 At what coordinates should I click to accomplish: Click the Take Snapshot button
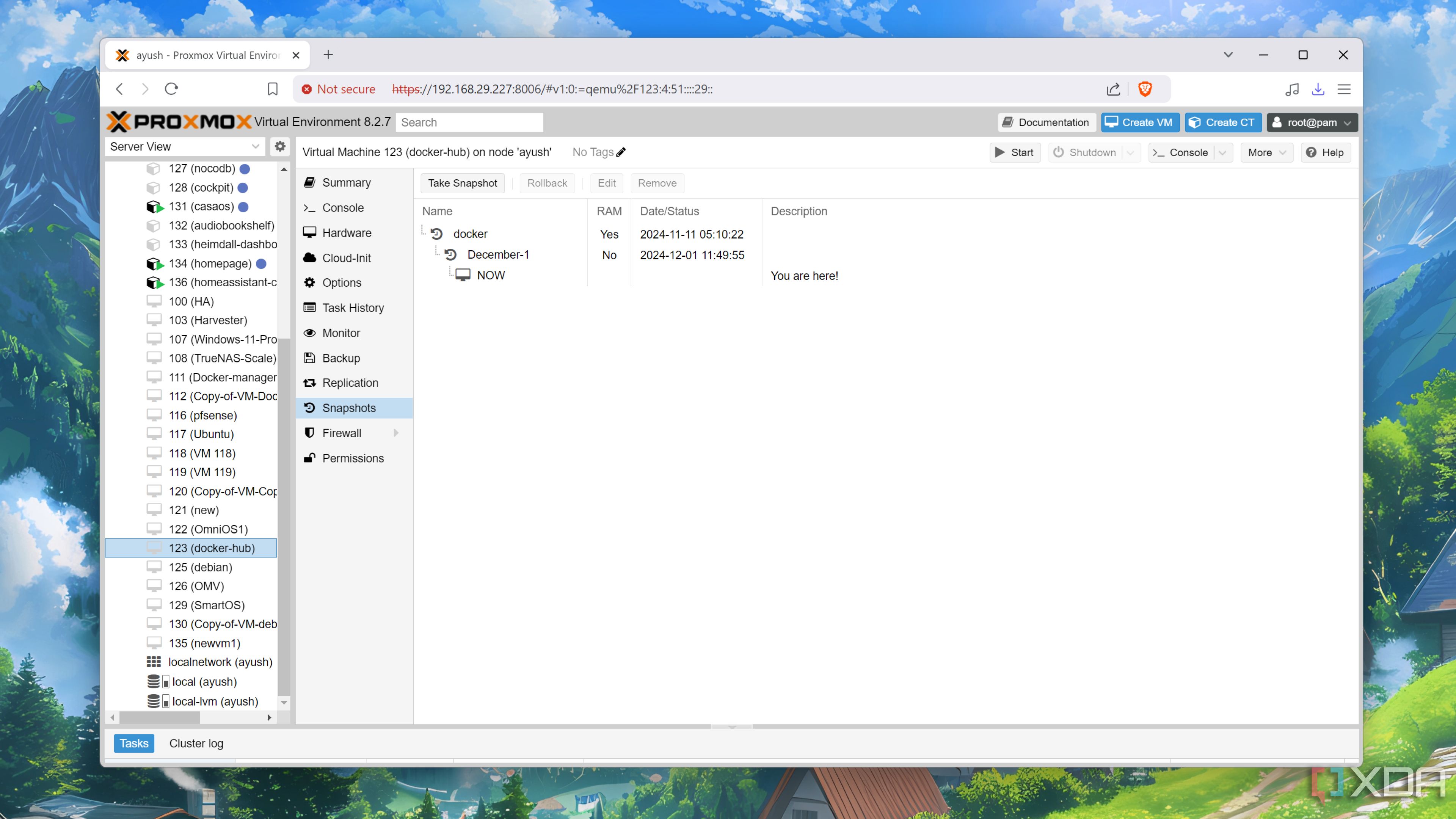point(462,183)
